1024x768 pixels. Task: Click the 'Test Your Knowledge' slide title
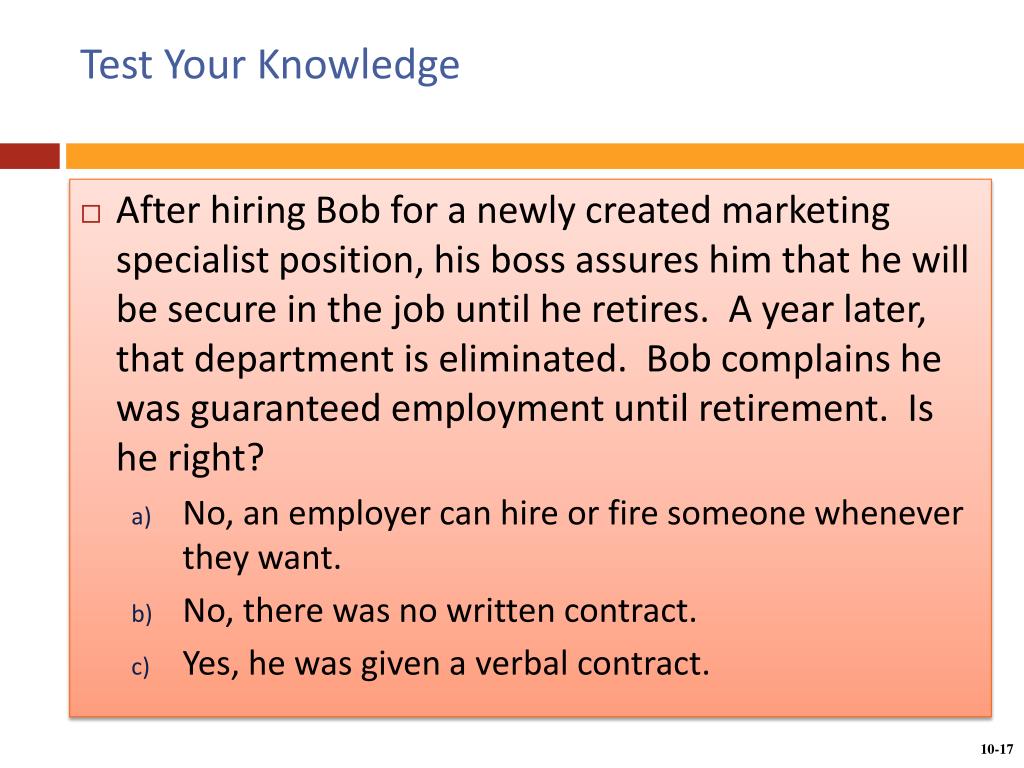[x=270, y=65]
